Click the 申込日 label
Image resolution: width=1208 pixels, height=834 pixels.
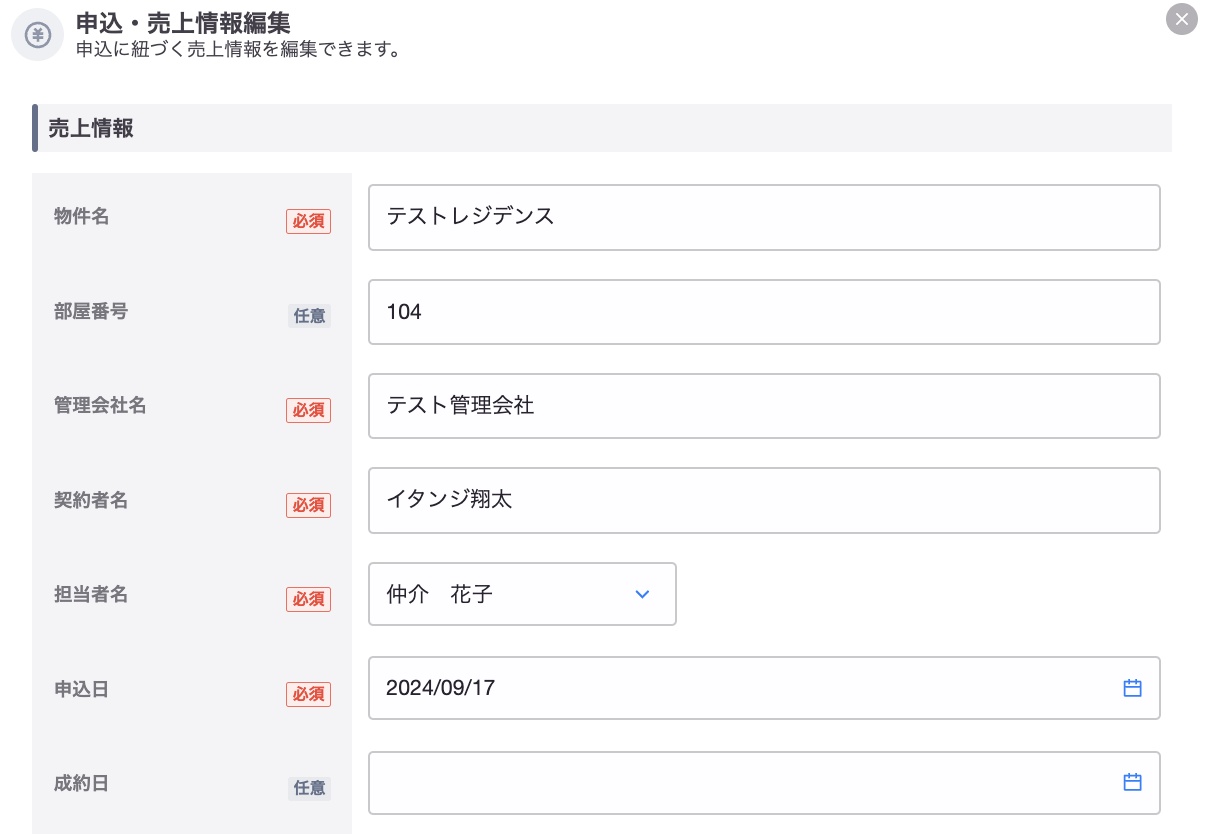click(82, 689)
